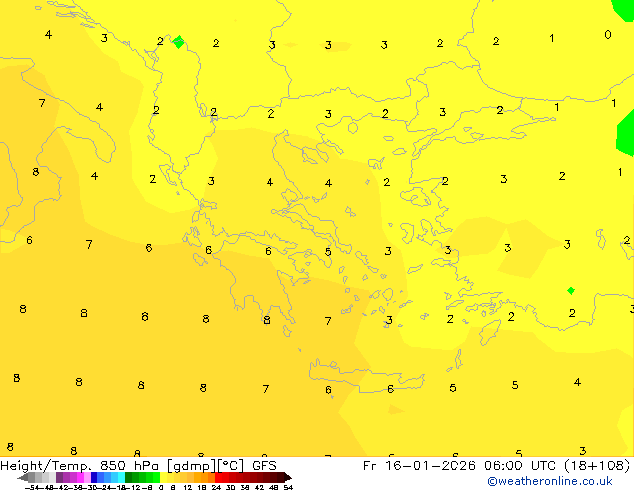Viewport: 634px width, 490px height.
Task: Click the 'GFS' model label in the title
Action: pos(264,466)
